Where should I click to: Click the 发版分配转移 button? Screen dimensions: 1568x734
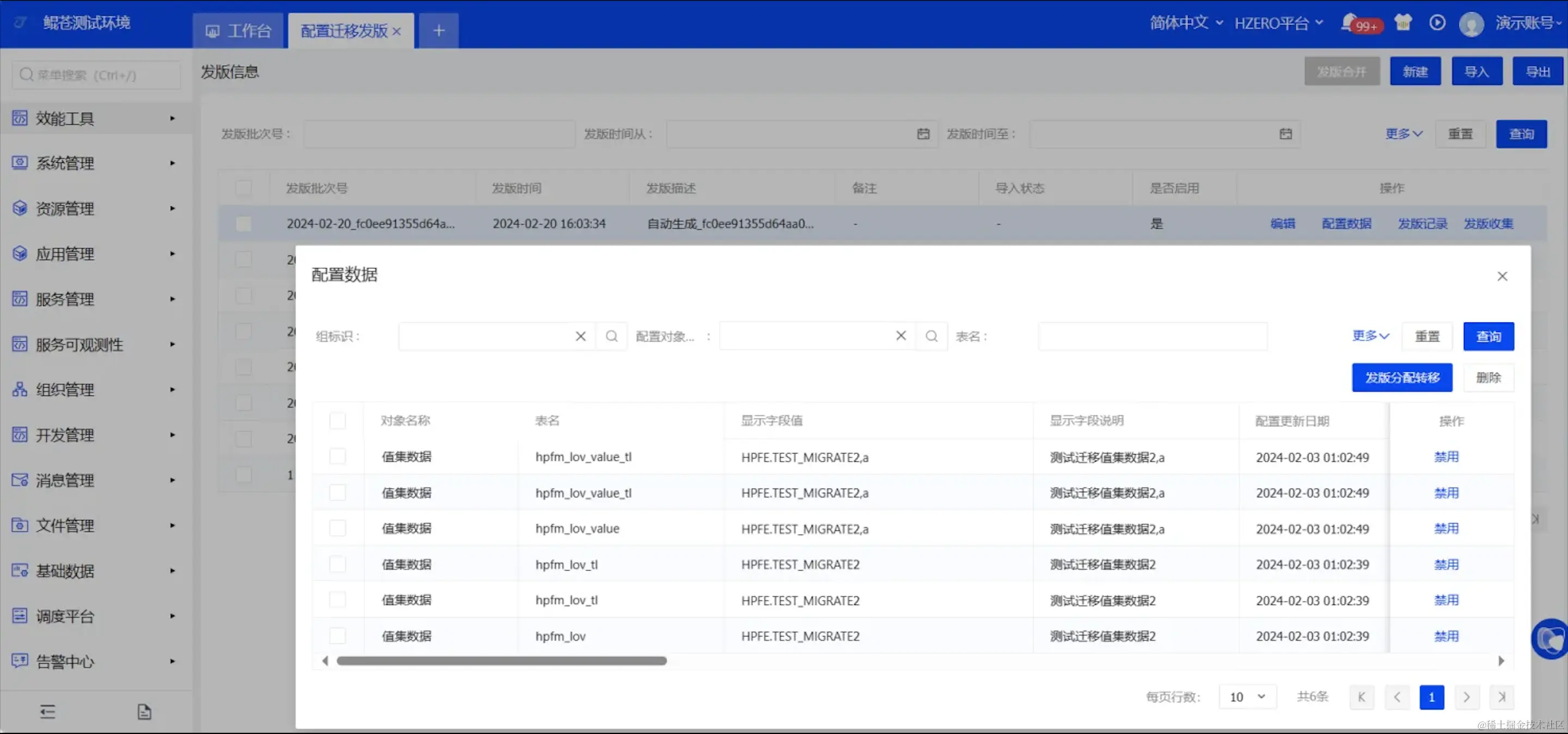pyautogui.click(x=1402, y=377)
